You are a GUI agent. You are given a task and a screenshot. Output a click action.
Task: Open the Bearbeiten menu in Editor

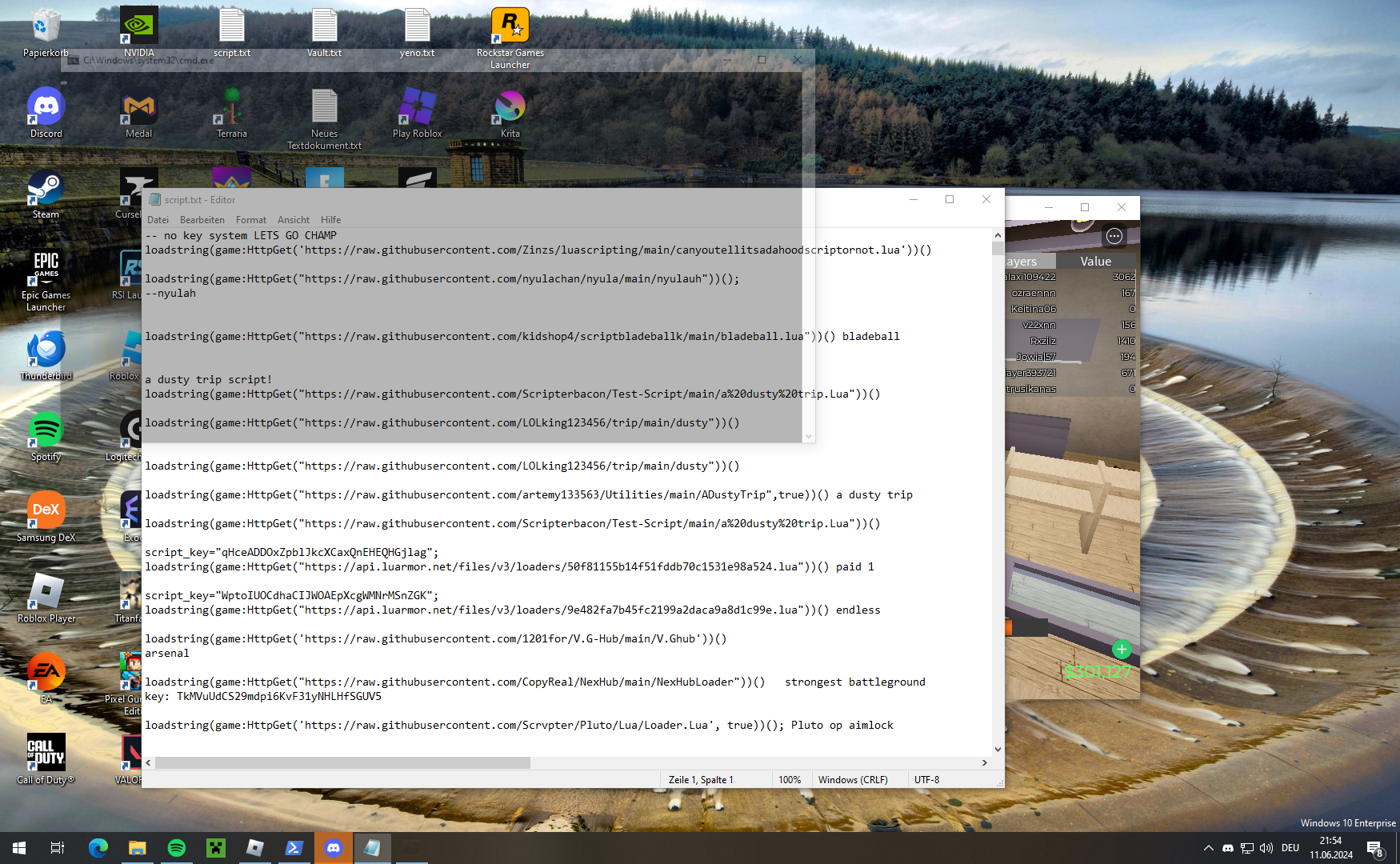202,220
